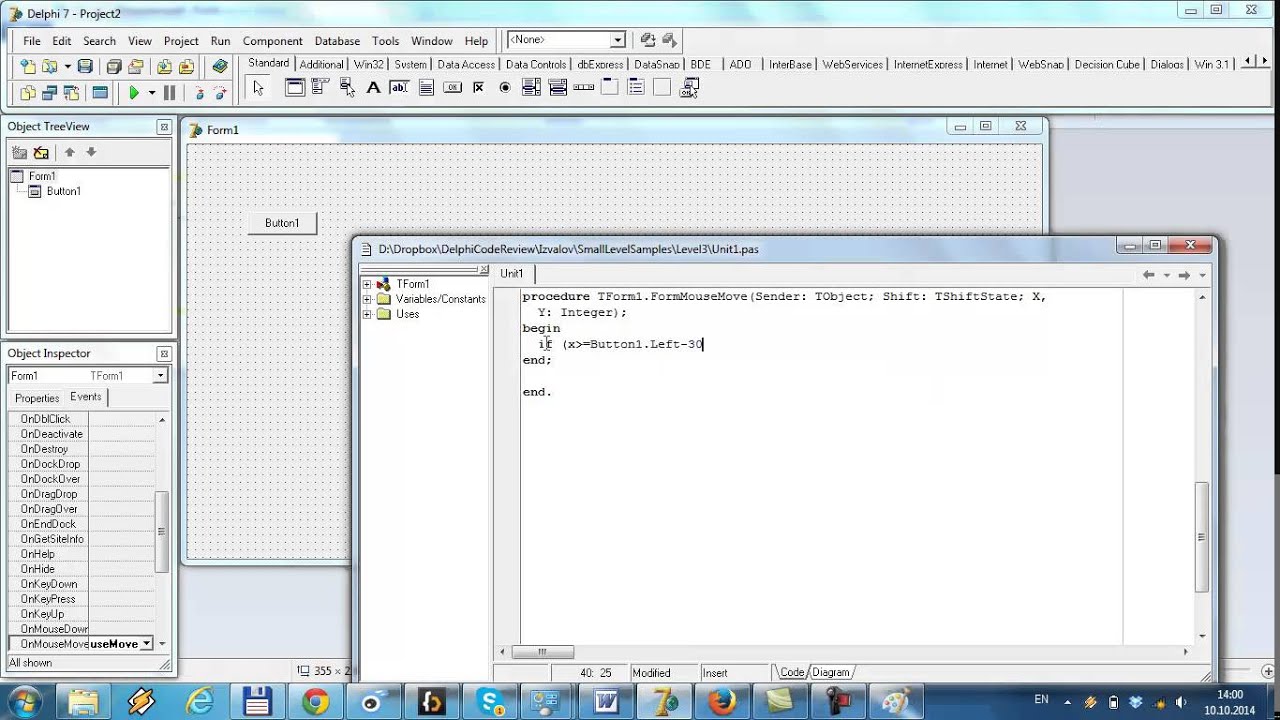Open dropdown arrow beside Run button
The height and width of the screenshot is (720, 1280).
click(152, 93)
